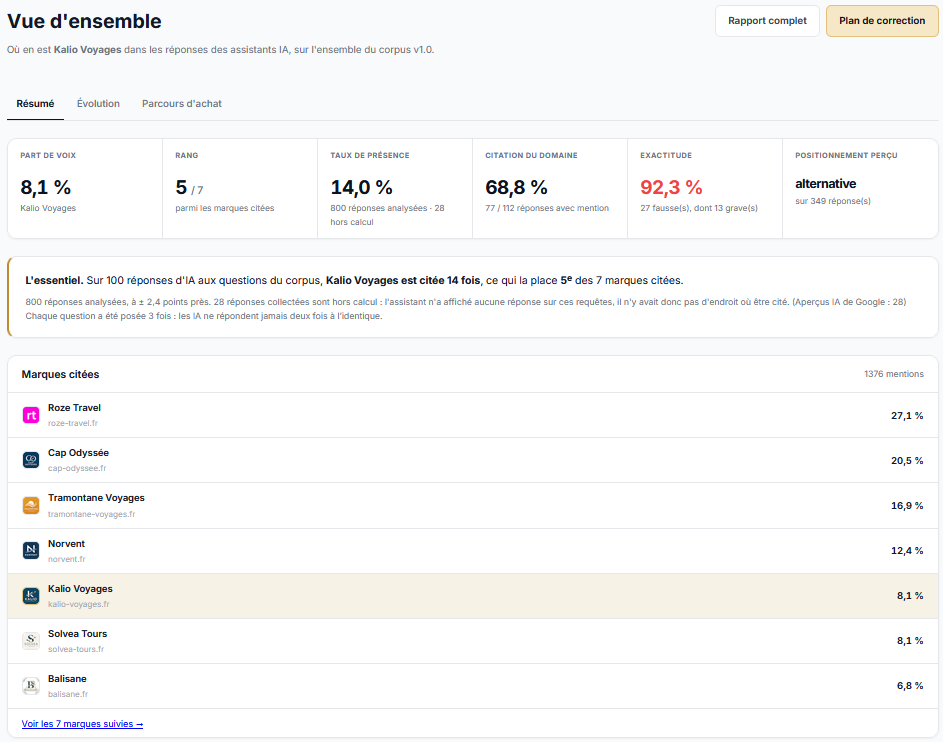Image resolution: width=943 pixels, height=742 pixels.
Task: Click the Cap Odyssée brand name
Action: pos(78,453)
